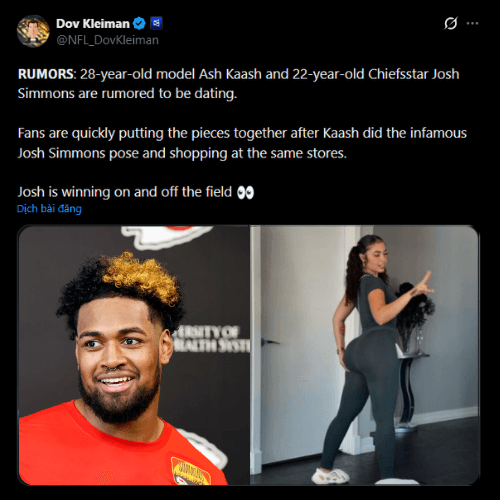Click the jersey patch on the red shirt

click(x=190, y=471)
